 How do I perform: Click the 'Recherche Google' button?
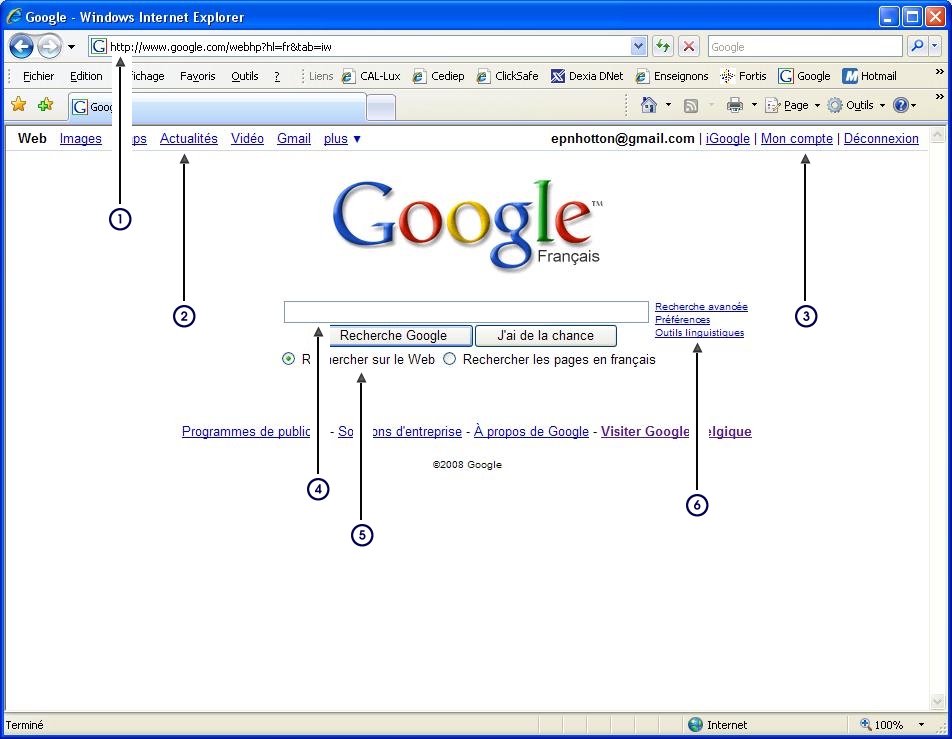pyautogui.click(x=393, y=336)
